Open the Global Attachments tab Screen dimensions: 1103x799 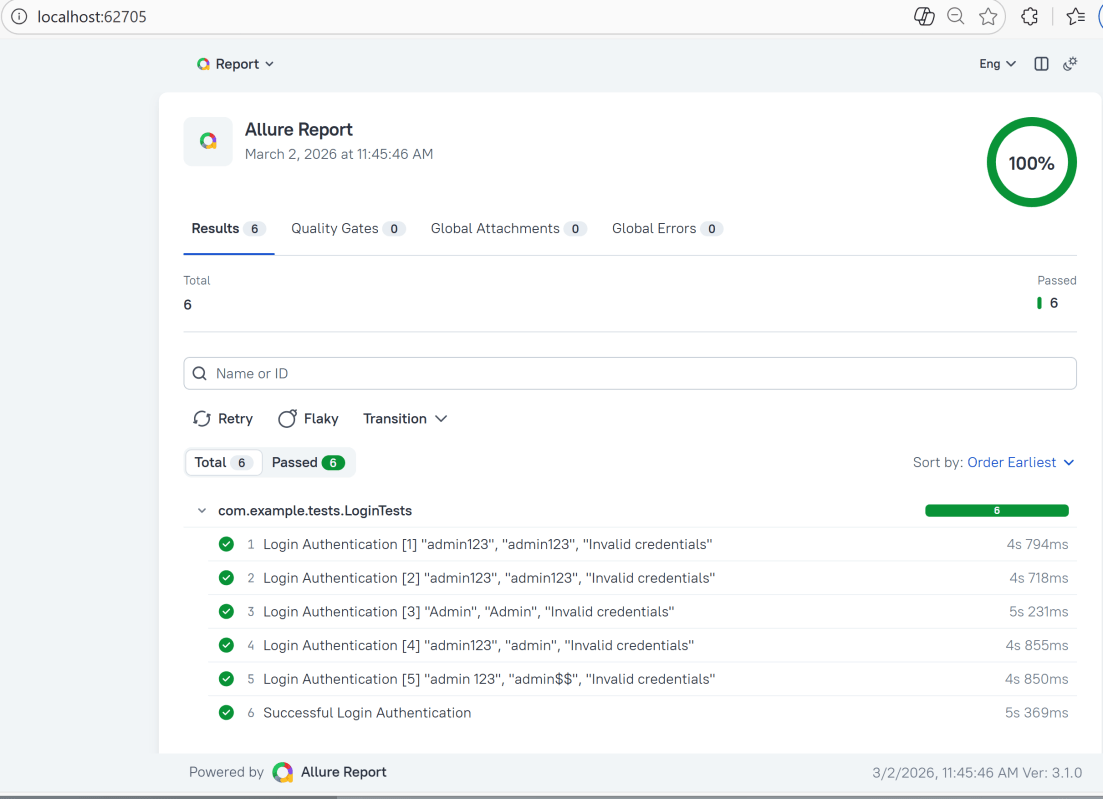point(507,229)
